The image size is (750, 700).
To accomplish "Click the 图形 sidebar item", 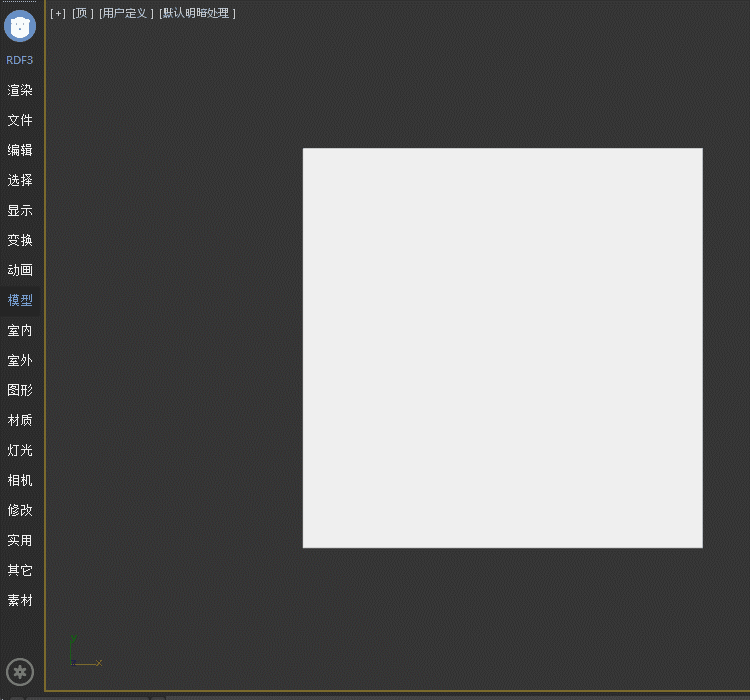I will coord(20,390).
